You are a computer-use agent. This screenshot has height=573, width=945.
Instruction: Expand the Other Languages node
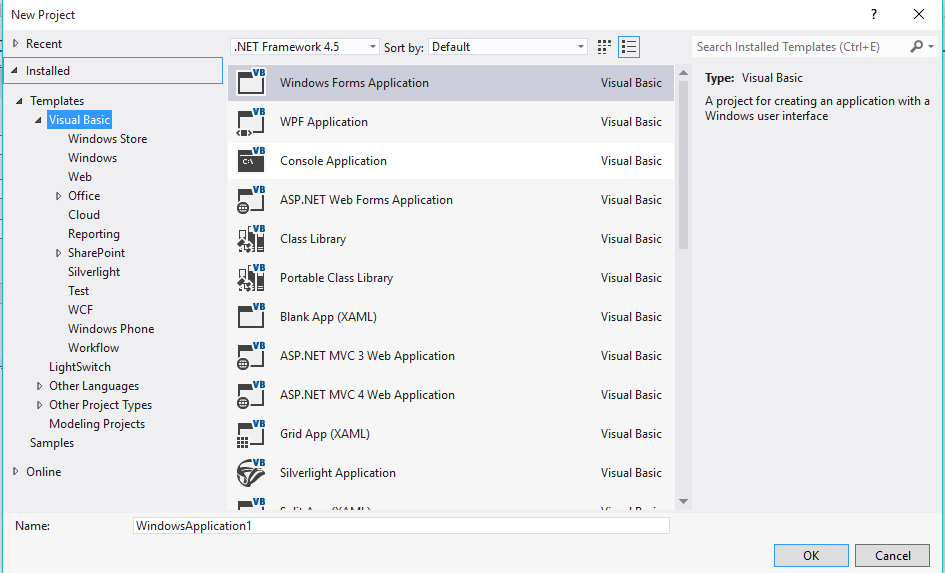click(40, 386)
